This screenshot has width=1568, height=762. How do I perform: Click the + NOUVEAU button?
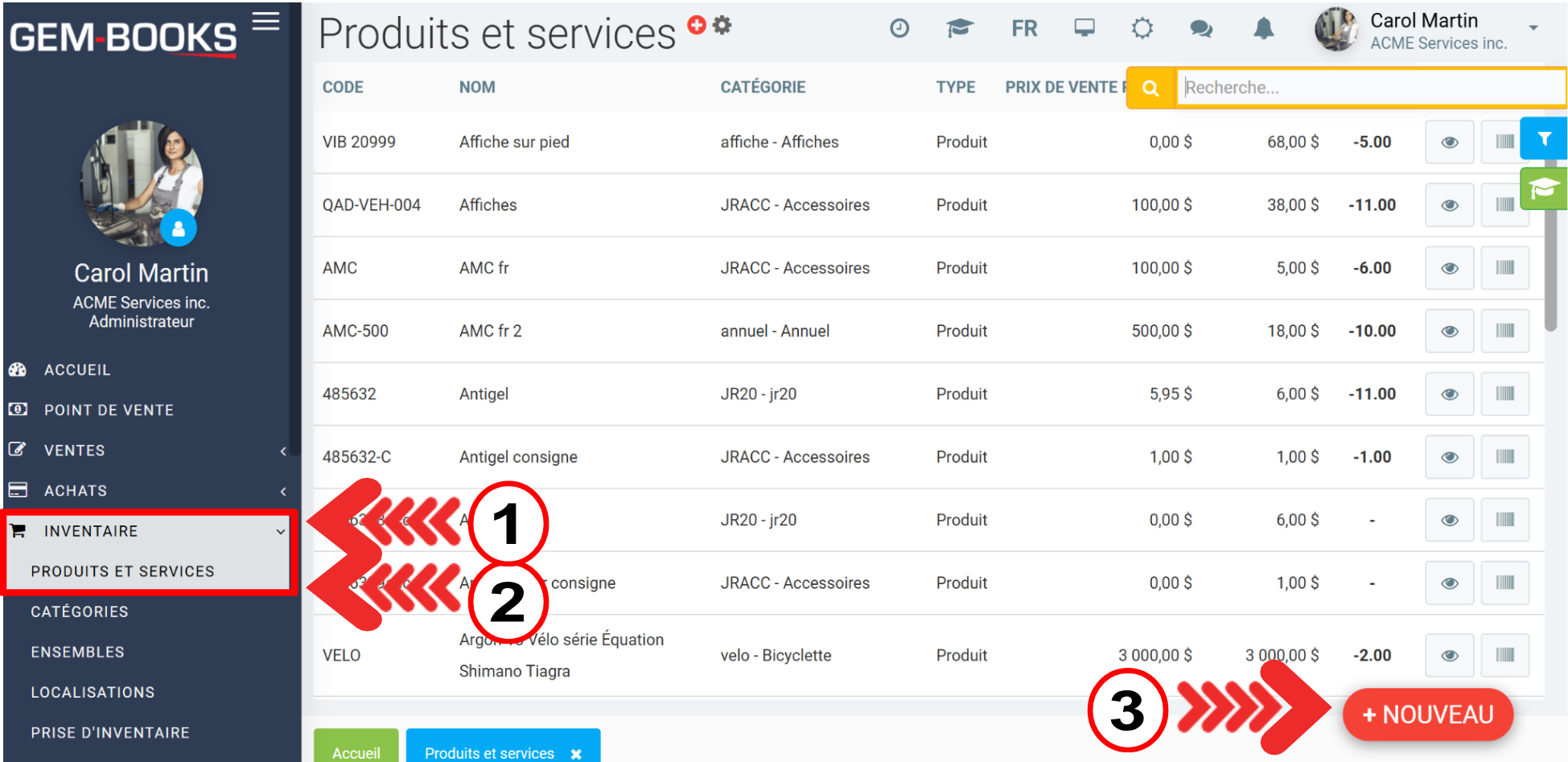tap(1427, 715)
